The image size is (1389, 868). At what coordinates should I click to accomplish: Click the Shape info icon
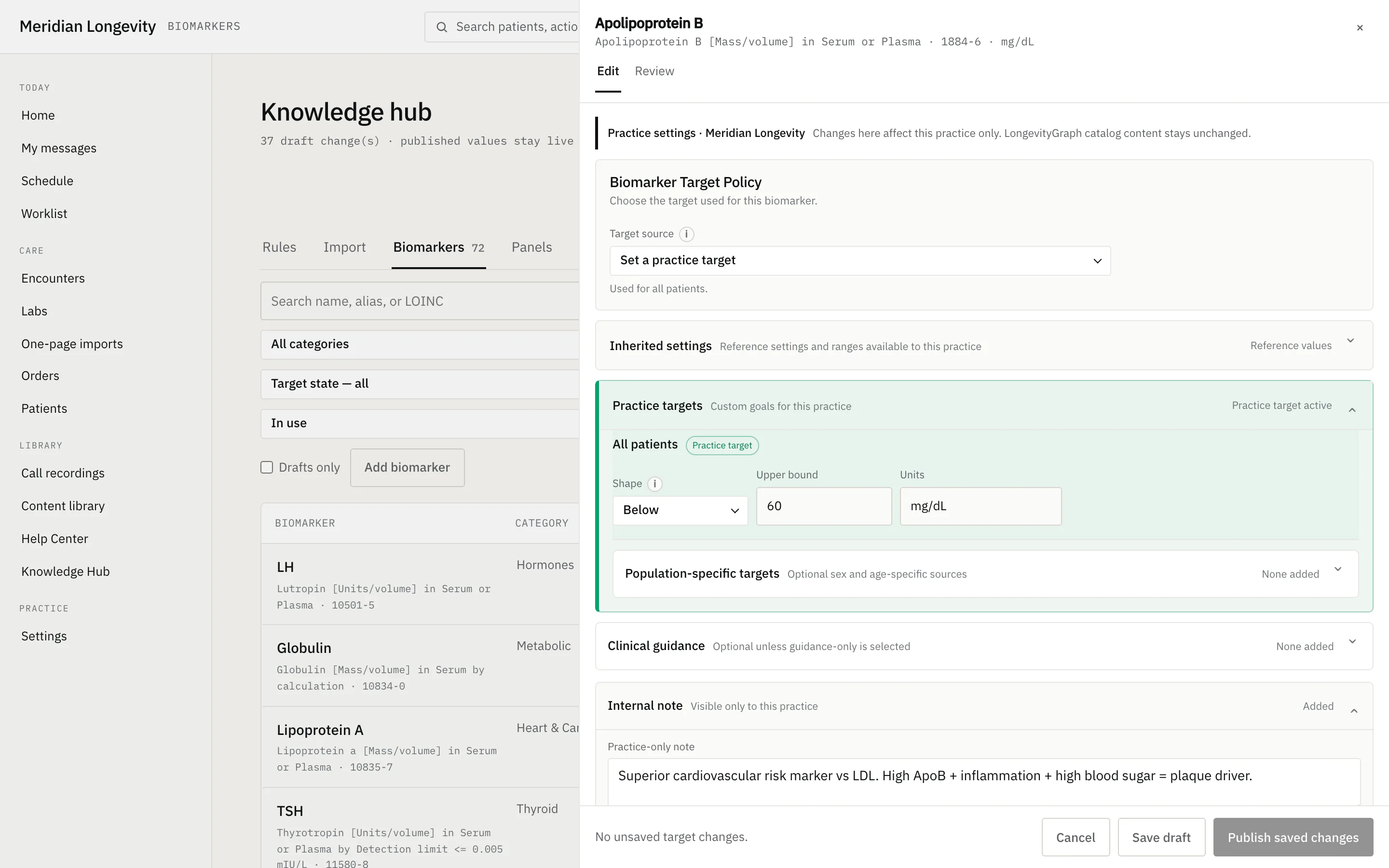655,484
